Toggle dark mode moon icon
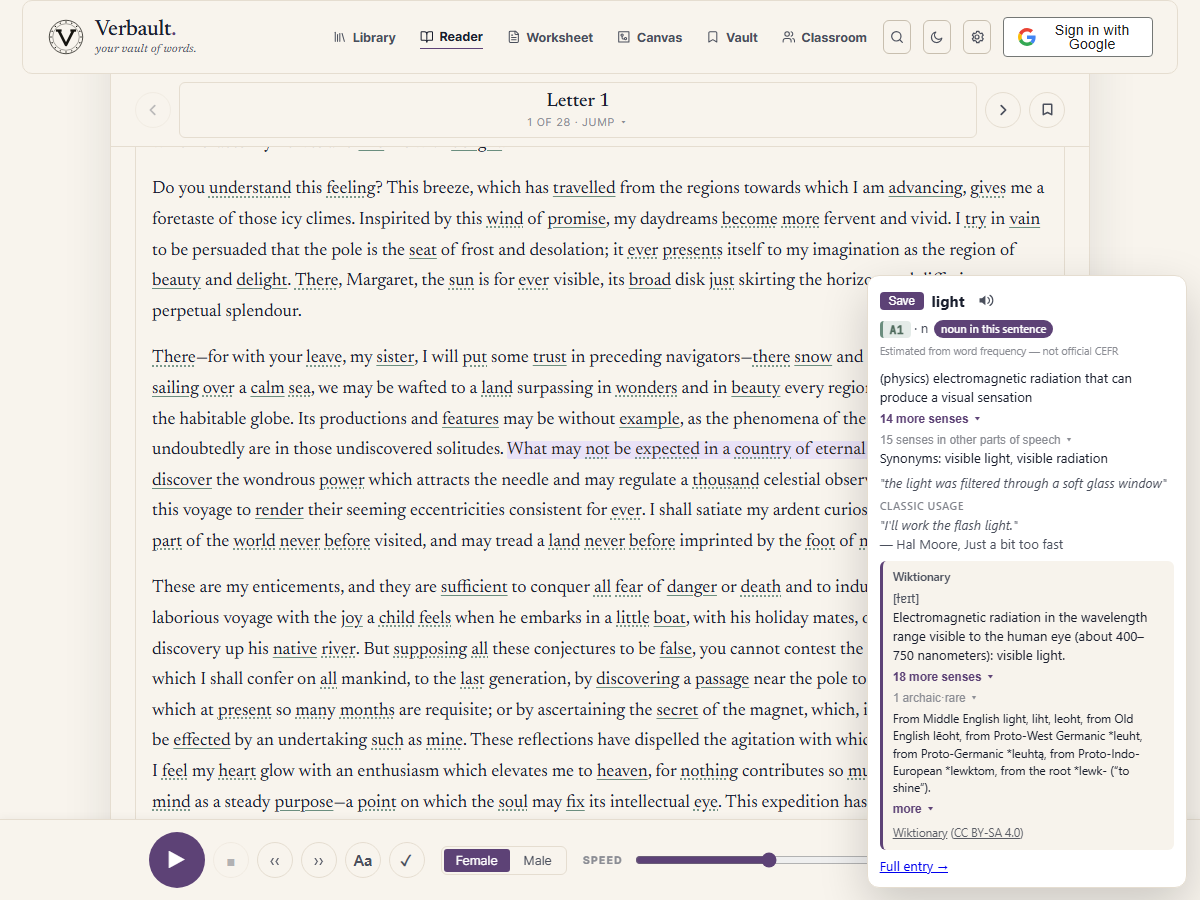Image resolution: width=1200 pixels, height=900 pixels. click(937, 37)
